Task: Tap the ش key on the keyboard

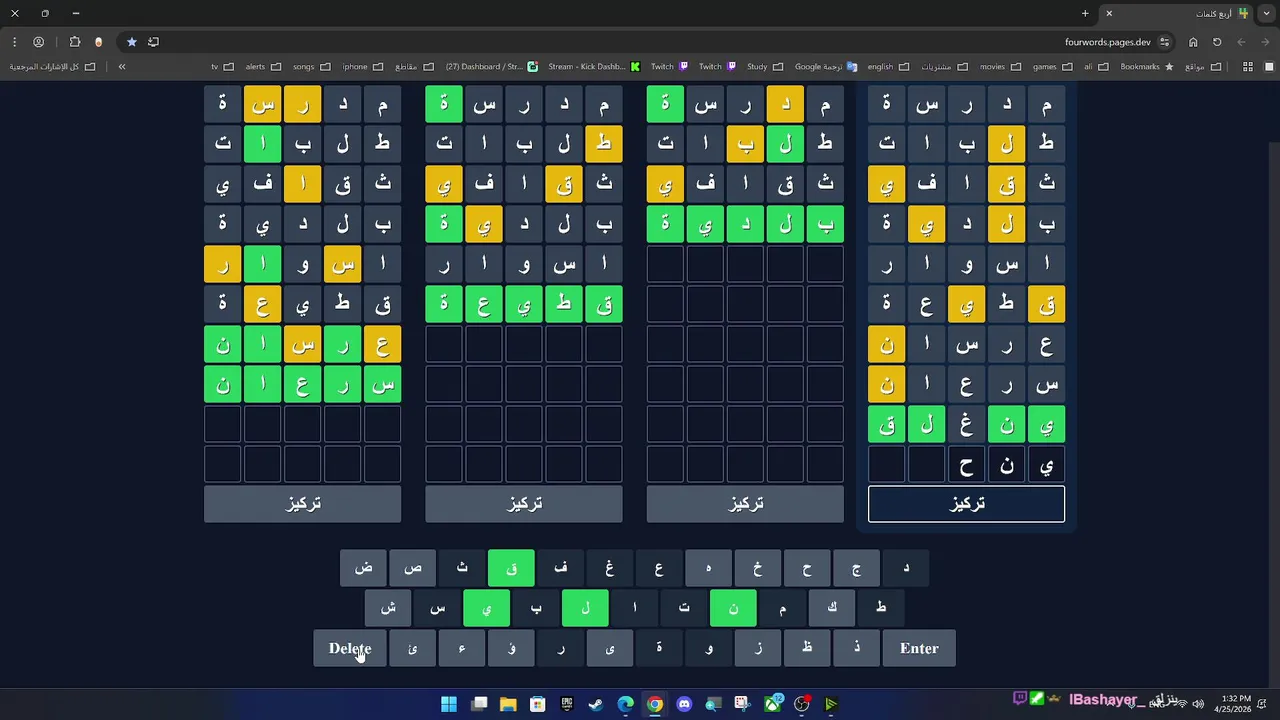Action: tap(388, 608)
